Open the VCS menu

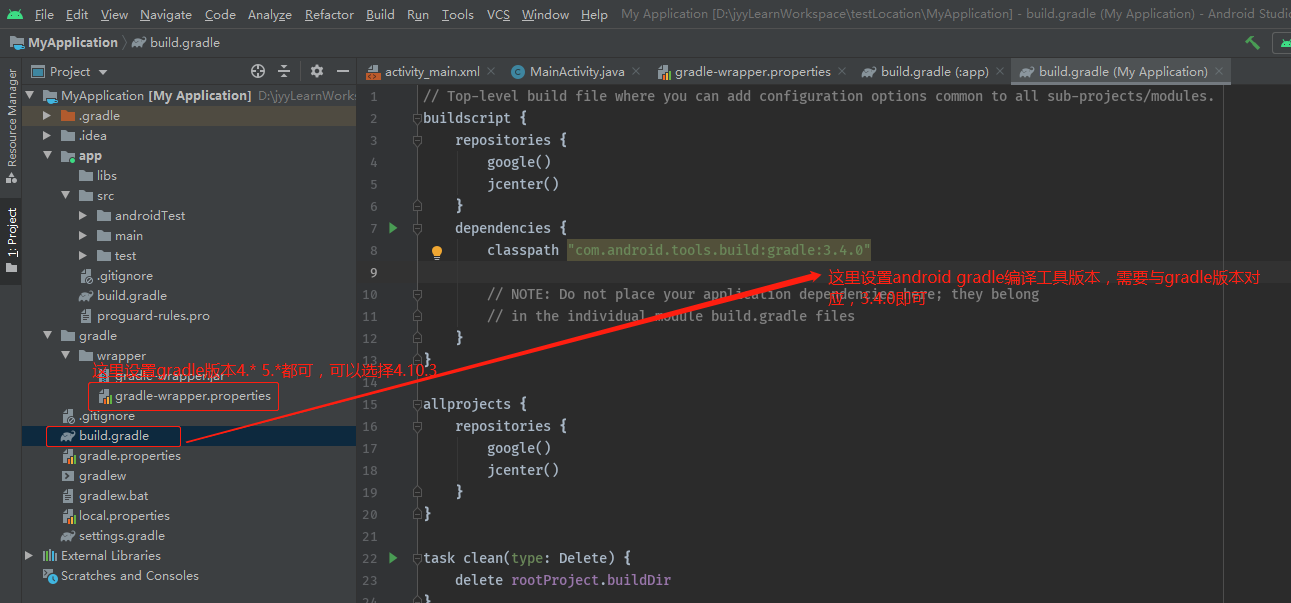coord(498,14)
